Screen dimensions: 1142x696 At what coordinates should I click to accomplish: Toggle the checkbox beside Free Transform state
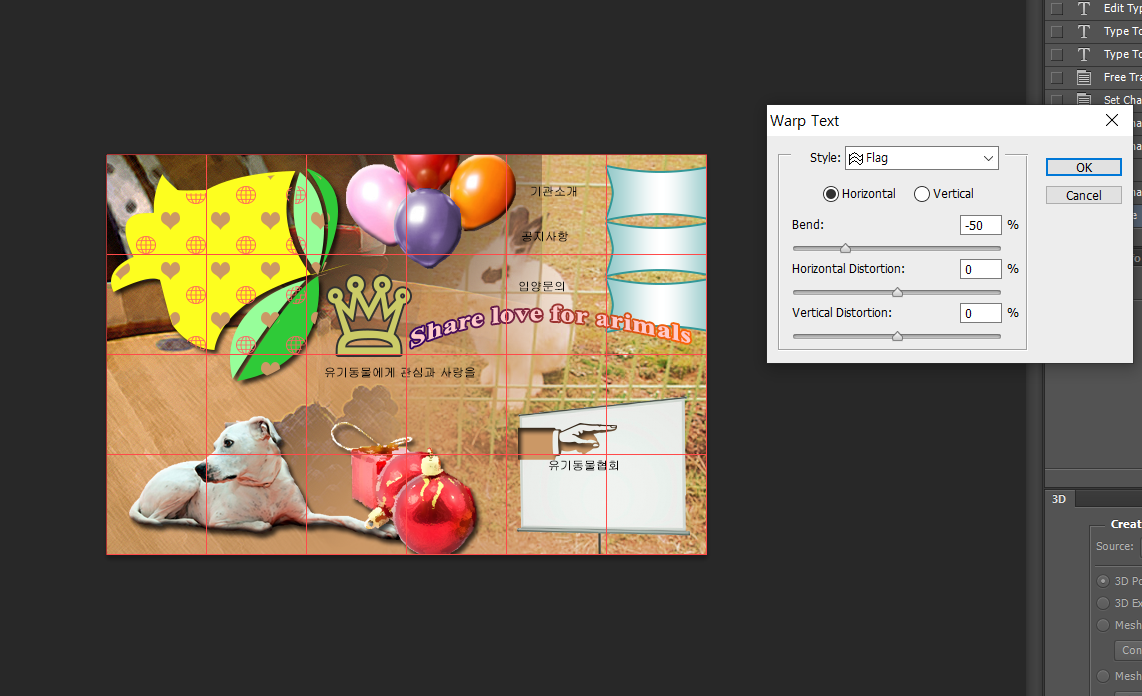tap(1056, 77)
